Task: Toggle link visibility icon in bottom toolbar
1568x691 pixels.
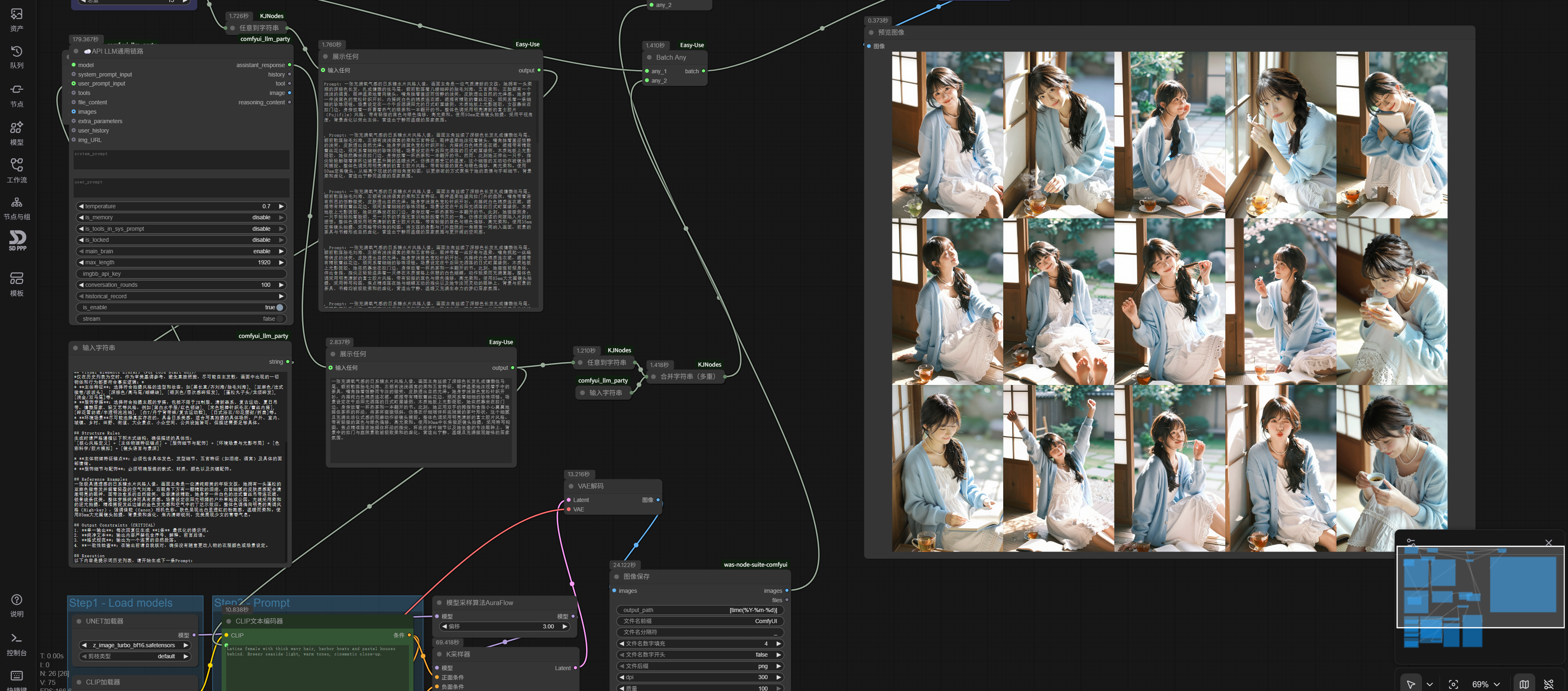Action: point(1548,684)
